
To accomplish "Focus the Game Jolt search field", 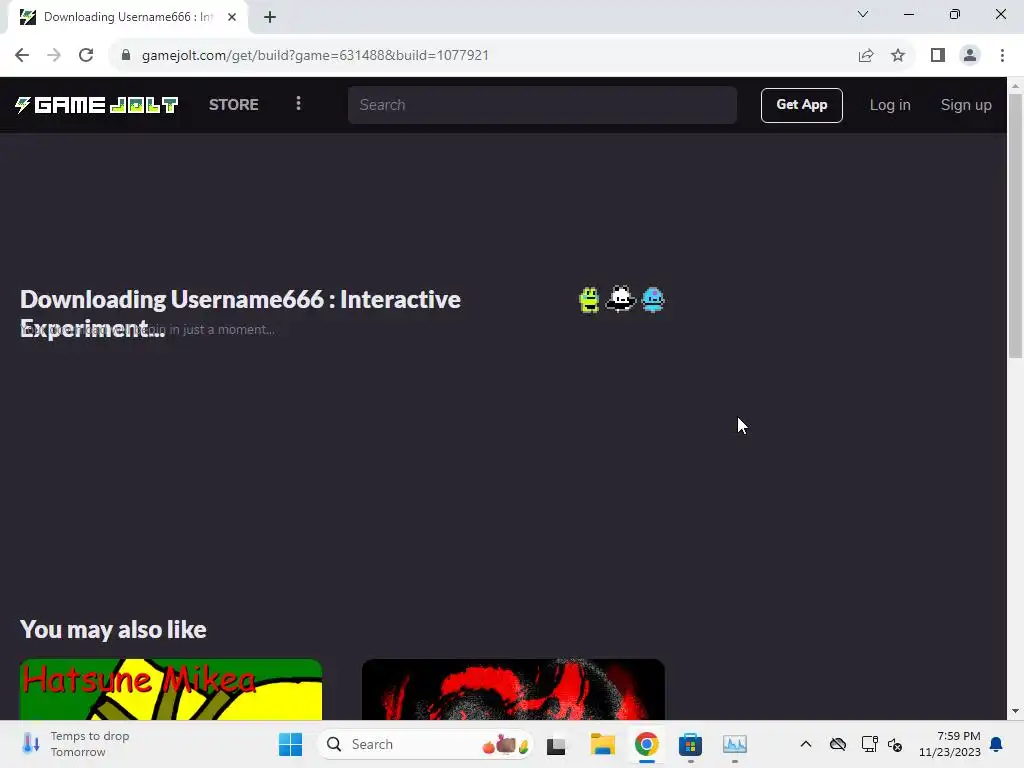I will 542,104.
